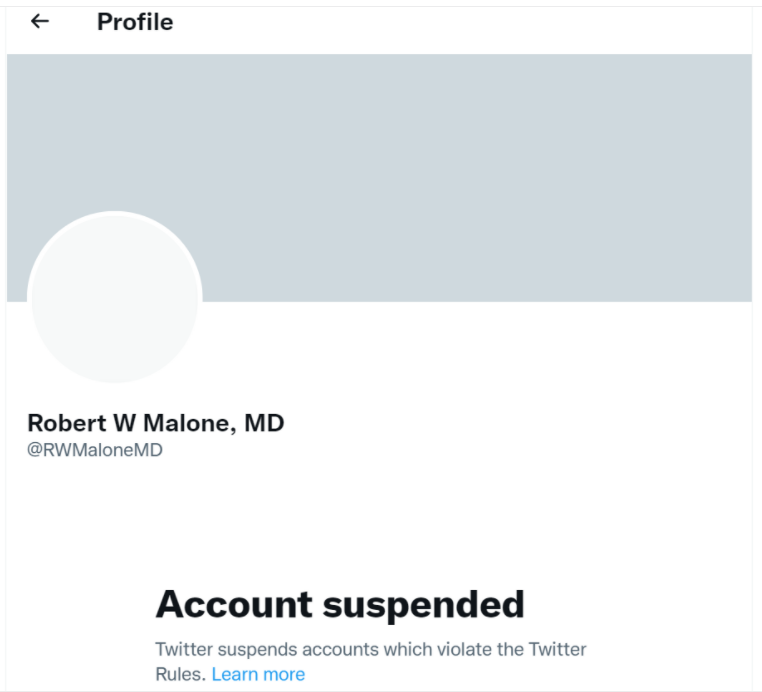Image resolution: width=762 pixels, height=692 pixels.
Task: Click the @RWMaloneMD handle
Action: click(x=95, y=450)
